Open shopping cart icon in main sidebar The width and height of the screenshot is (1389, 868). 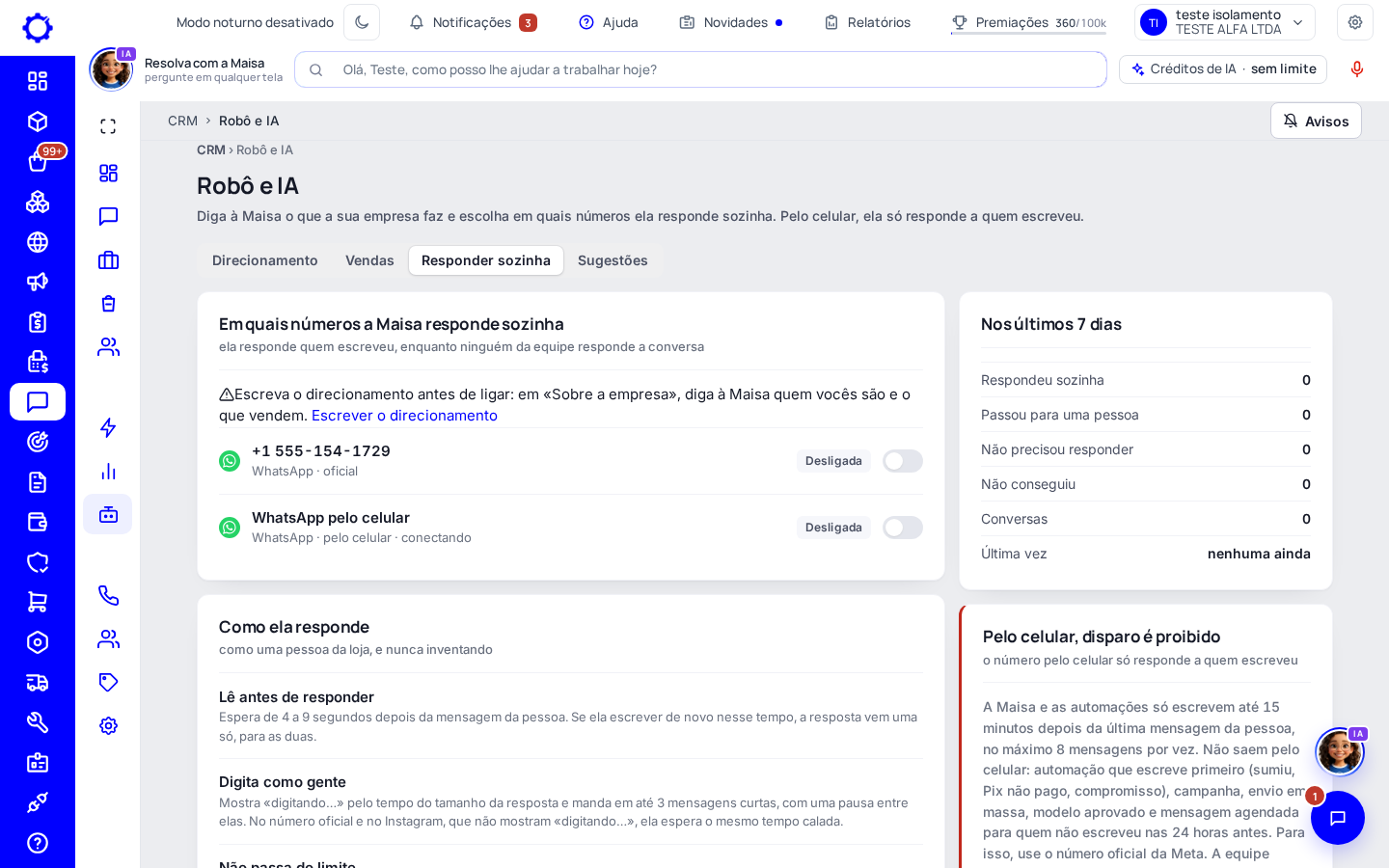click(38, 602)
